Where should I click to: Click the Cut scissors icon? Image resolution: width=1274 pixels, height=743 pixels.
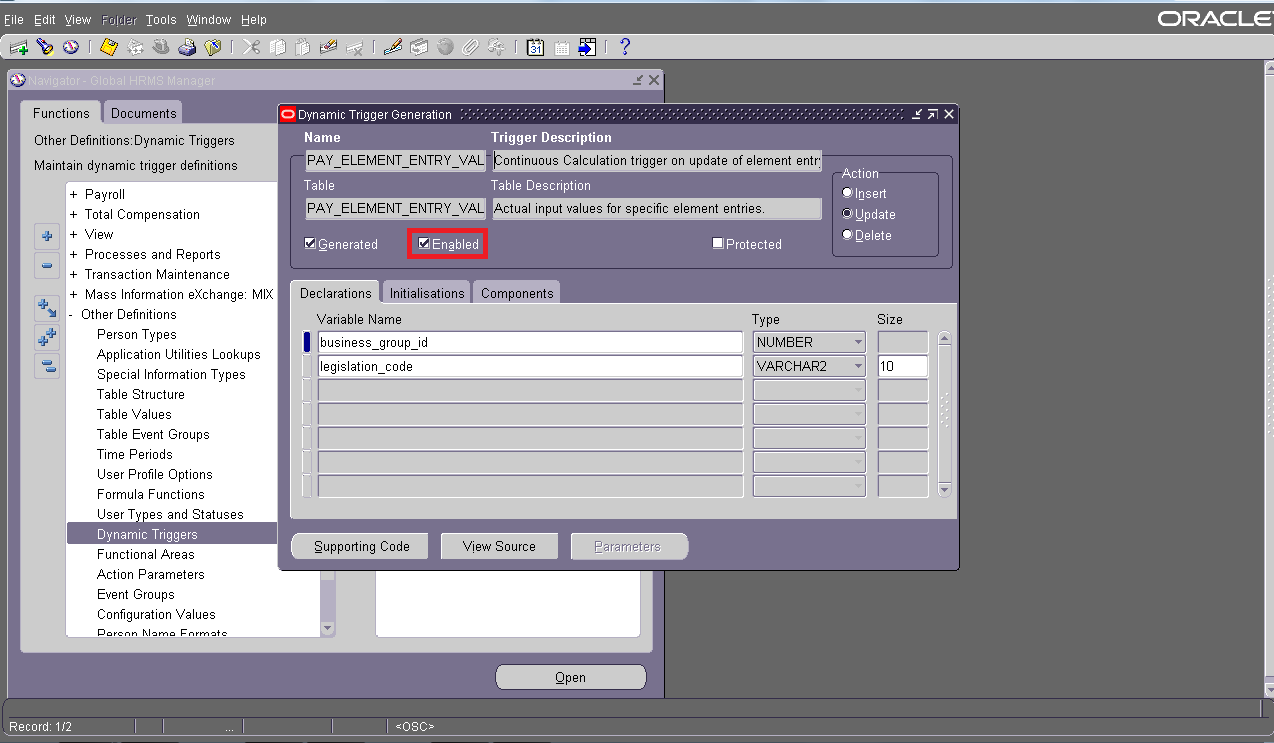coord(251,47)
